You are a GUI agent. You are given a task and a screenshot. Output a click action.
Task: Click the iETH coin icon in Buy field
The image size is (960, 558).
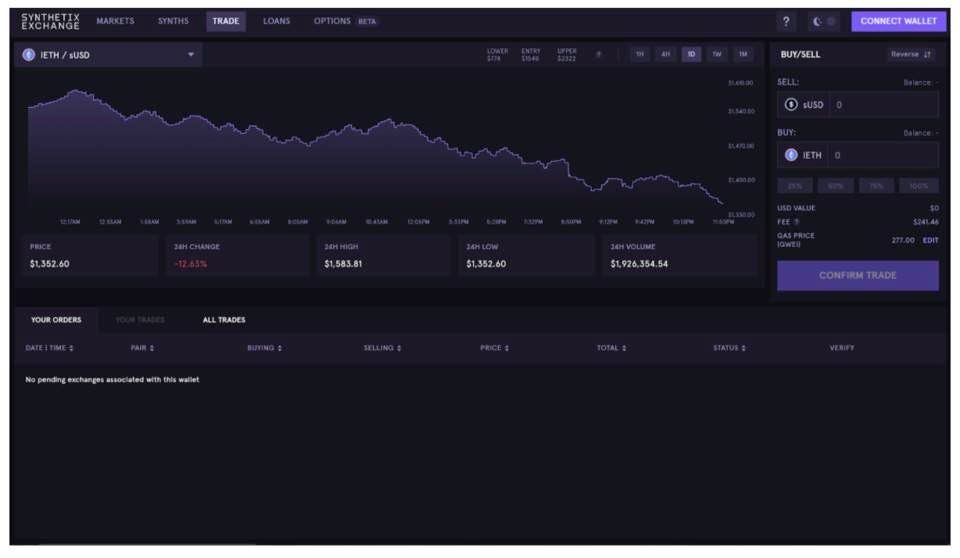coord(791,155)
